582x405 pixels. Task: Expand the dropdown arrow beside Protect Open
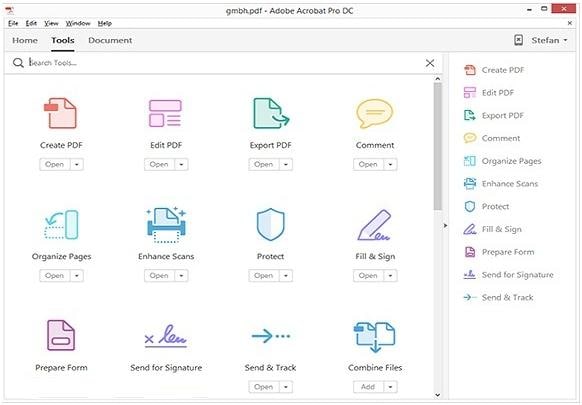(286, 276)
